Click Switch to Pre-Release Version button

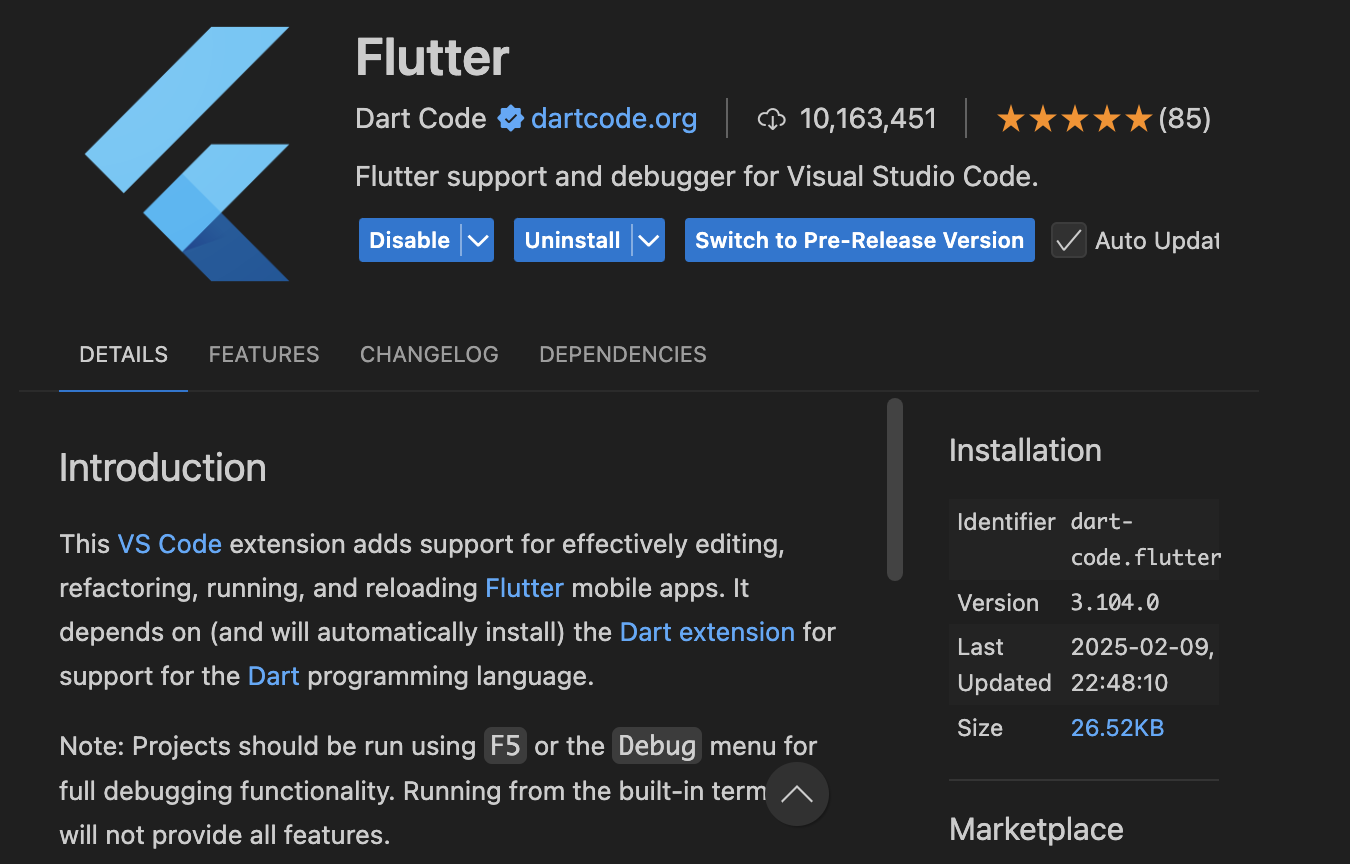click(860, 241)
